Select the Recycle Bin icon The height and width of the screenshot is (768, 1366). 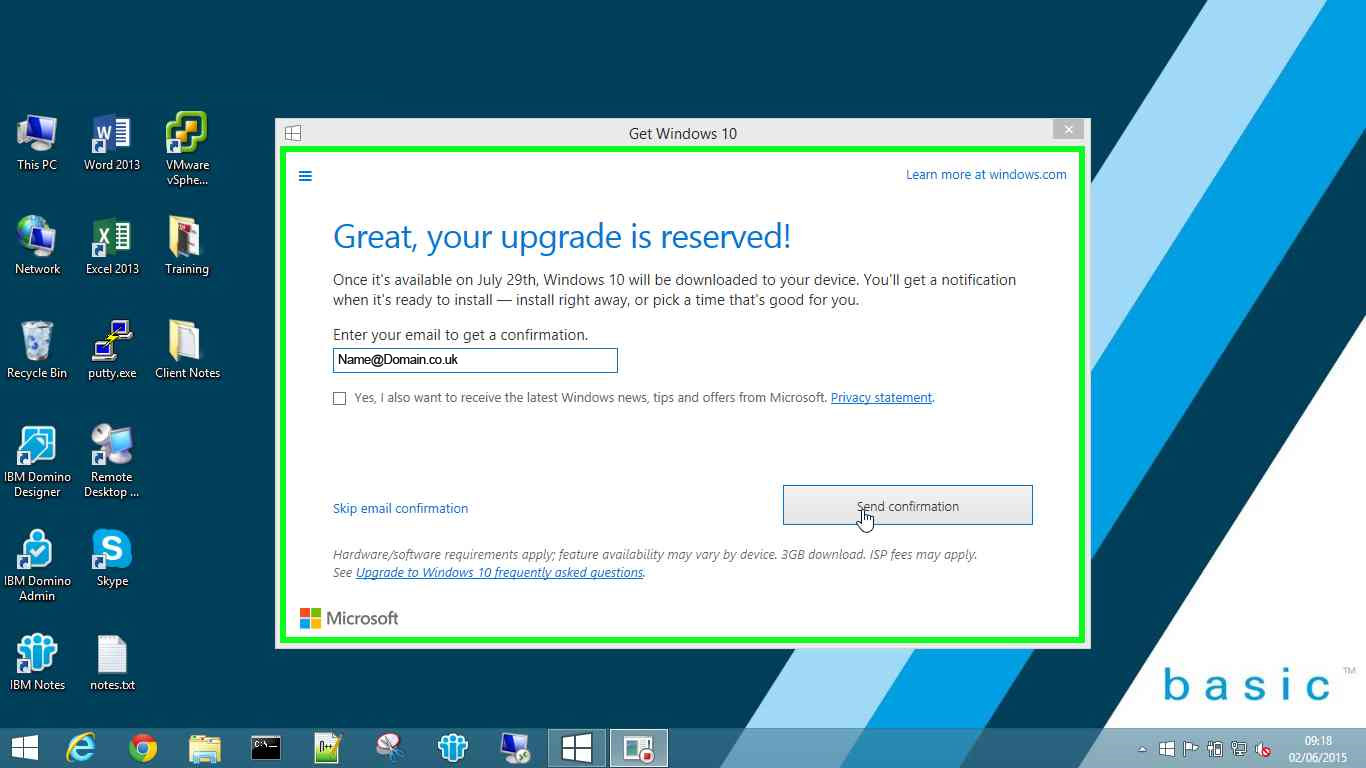(37, 350)
